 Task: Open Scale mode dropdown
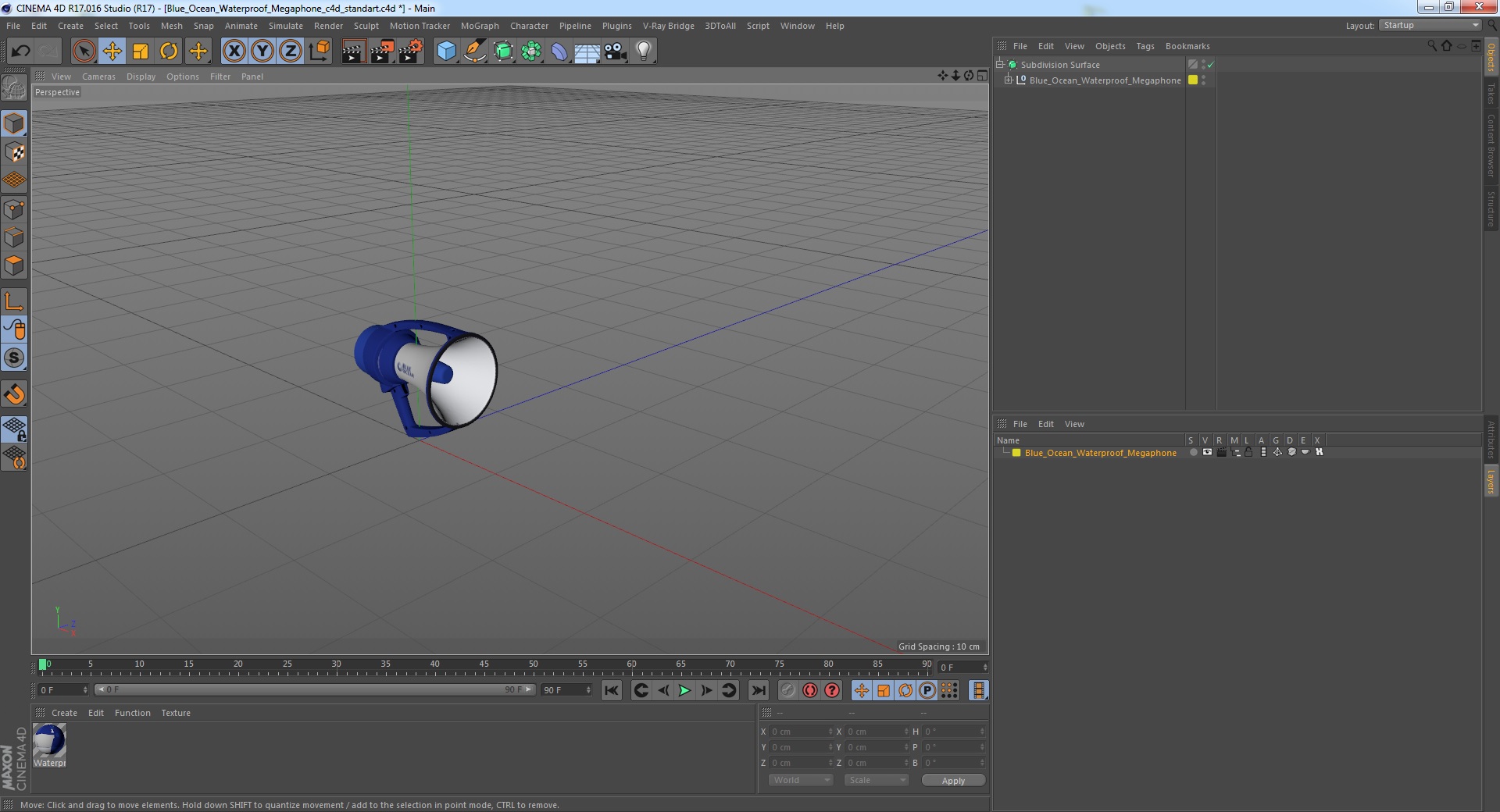[x=877, y=780]
